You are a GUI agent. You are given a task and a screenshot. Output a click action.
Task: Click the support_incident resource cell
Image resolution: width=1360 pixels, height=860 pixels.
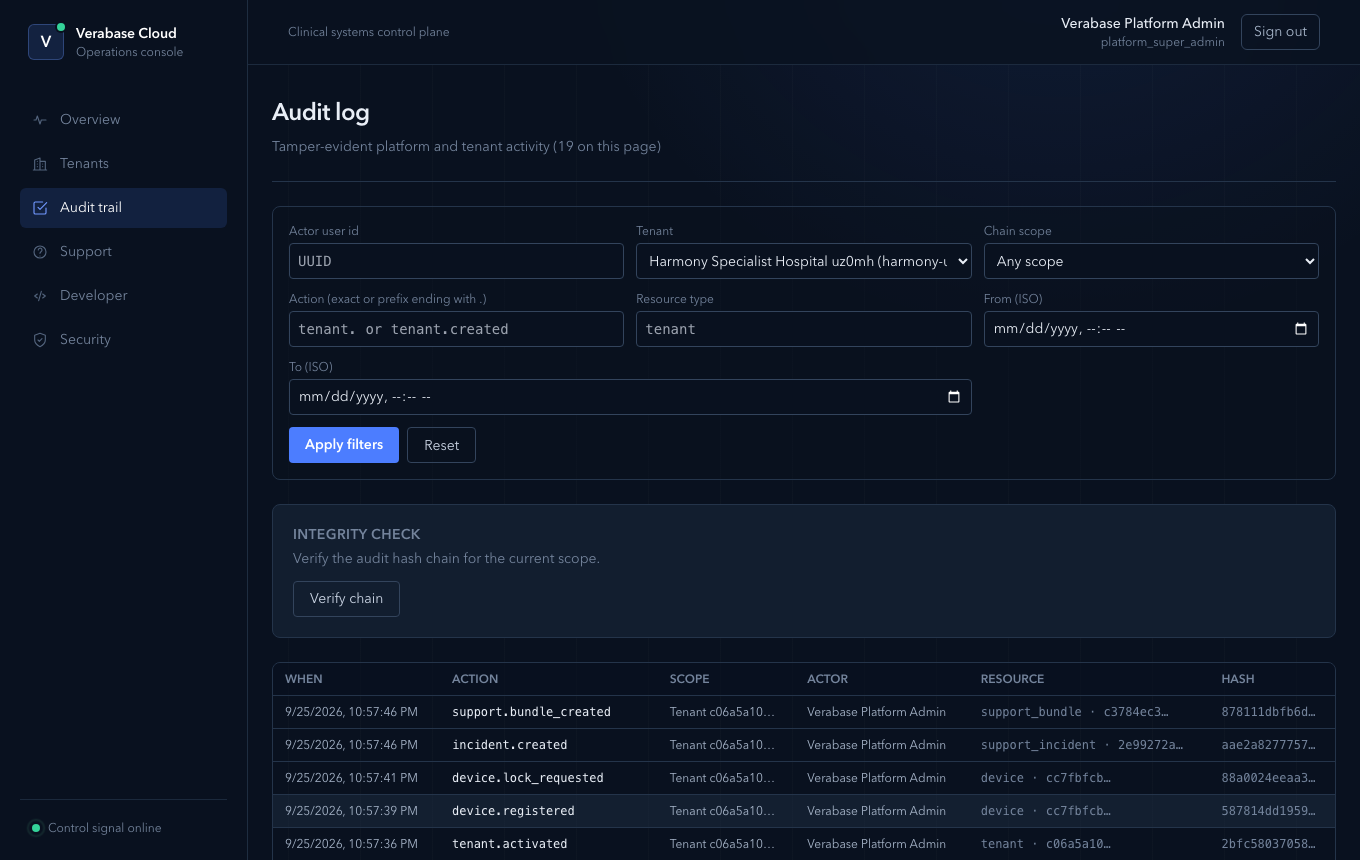(x=1082, y=745)
